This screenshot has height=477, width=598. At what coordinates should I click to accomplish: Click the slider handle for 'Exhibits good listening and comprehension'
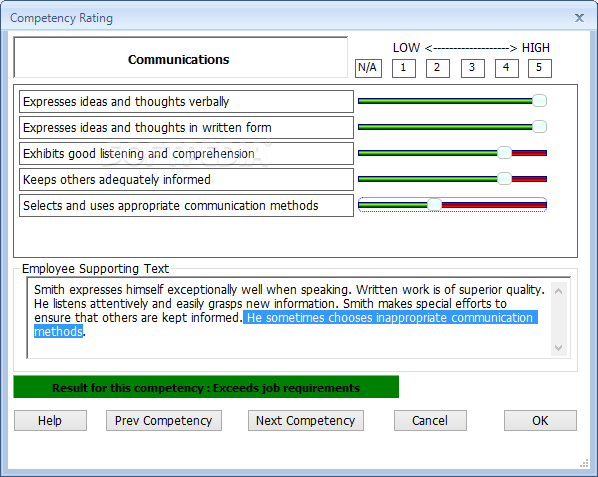pyautogui.click(x=504, y=153)
